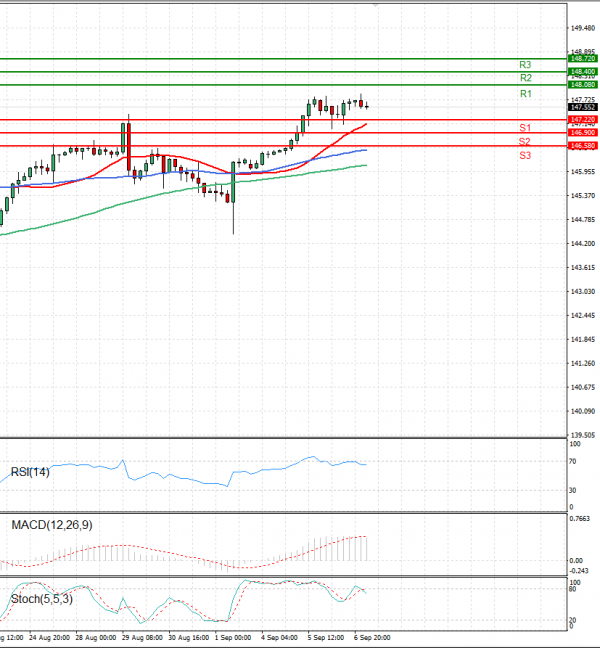The height and width of the screenshot is (648, 600).
Task: Click the 139.505 price axis value
Action: tap(583, 435)
